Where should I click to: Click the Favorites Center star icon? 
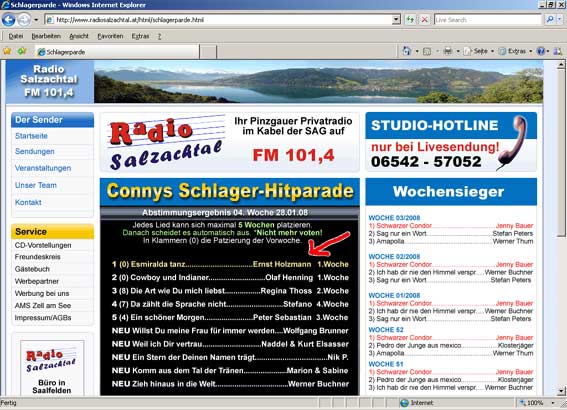pos(7,51)
